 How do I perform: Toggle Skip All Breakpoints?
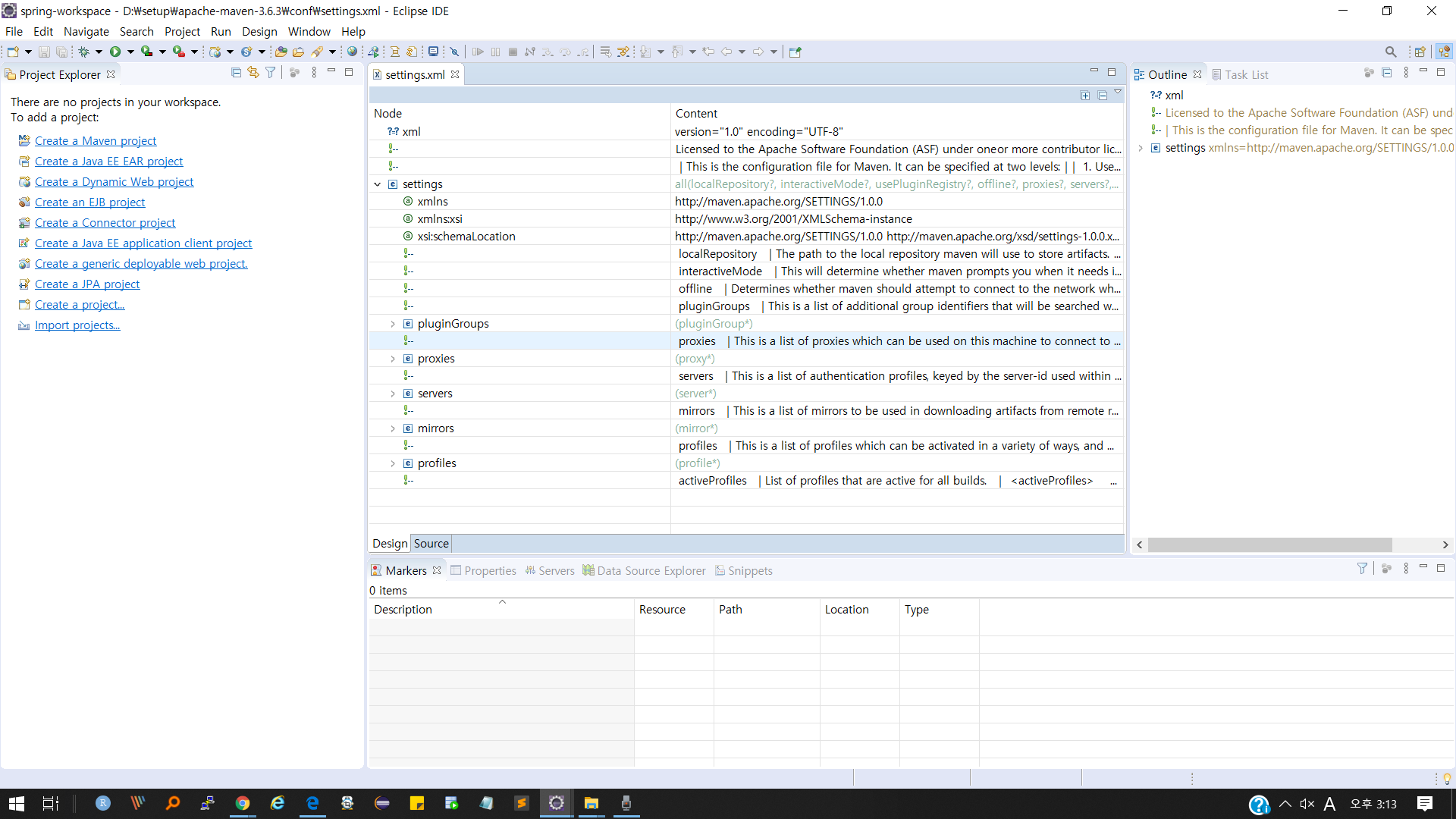454,52
